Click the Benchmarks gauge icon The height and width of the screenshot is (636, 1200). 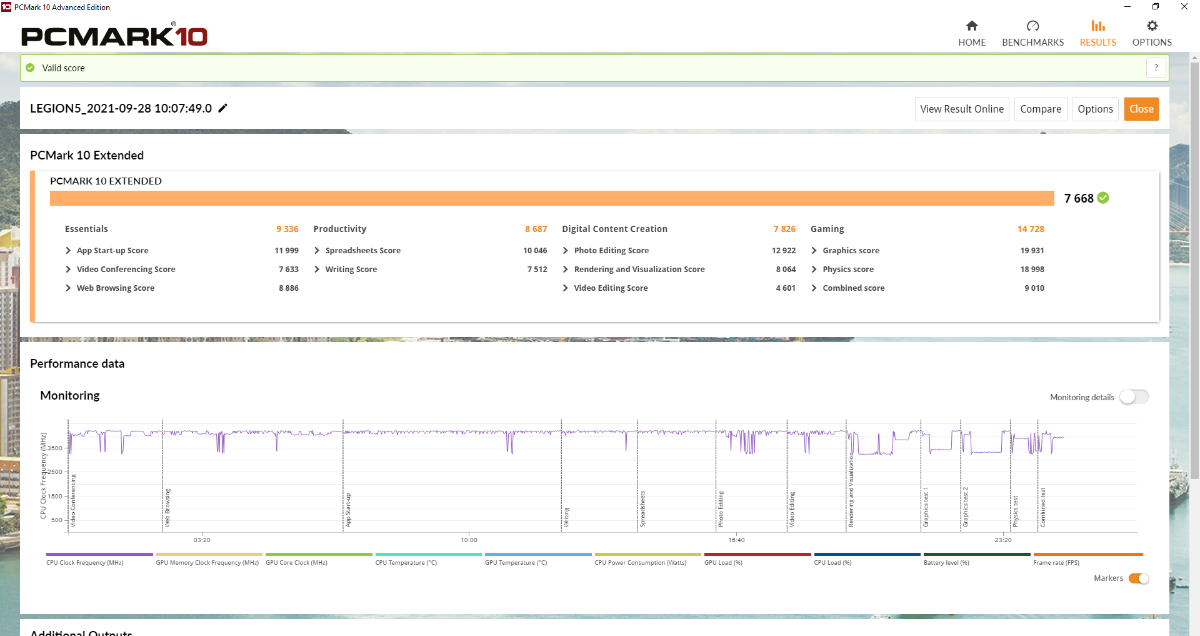pos(1033,26)
